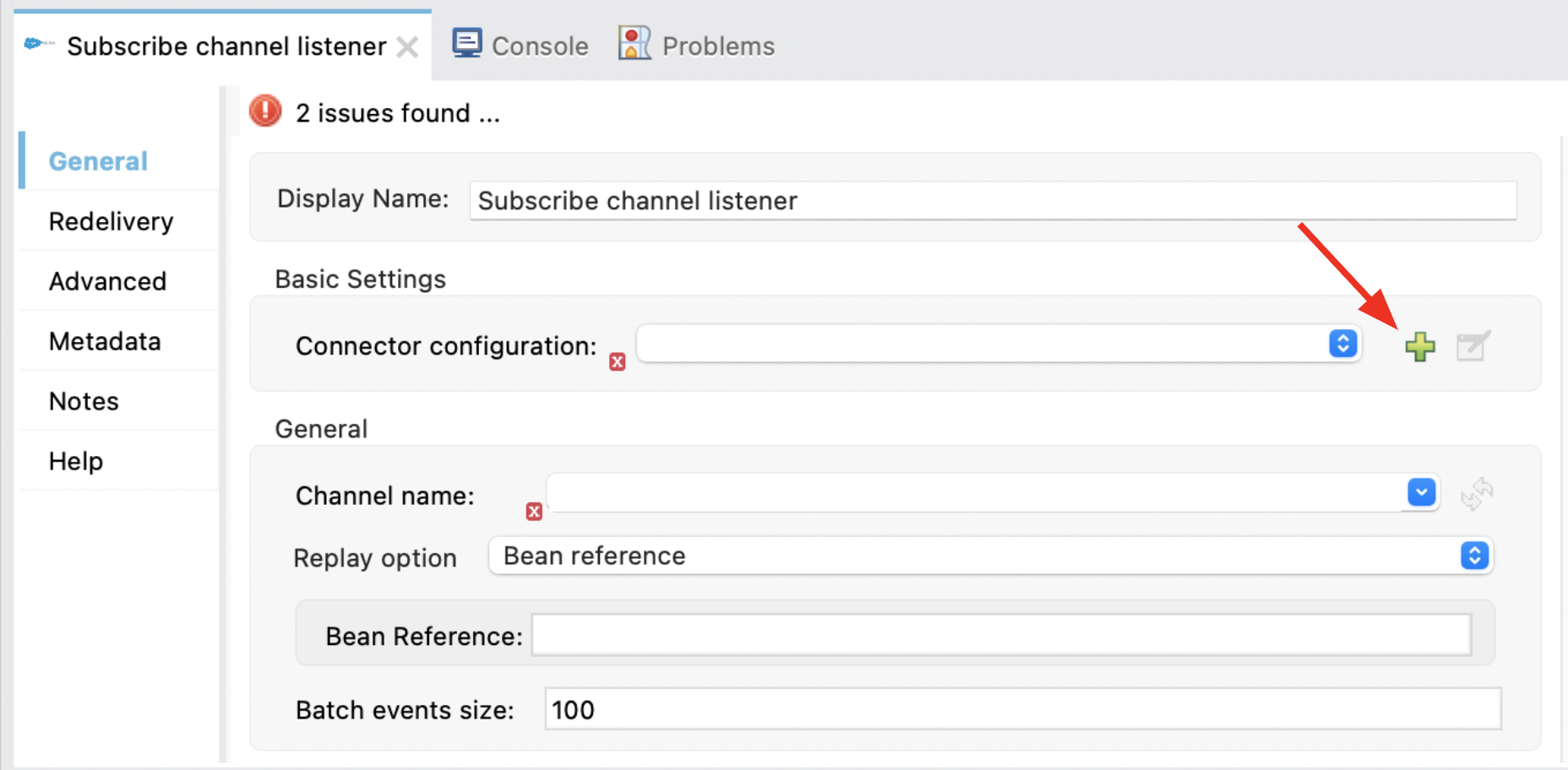Click the Bean Reference input field
The height and width of the screenshot is (770, 1568).
[x=1000, y=635]
